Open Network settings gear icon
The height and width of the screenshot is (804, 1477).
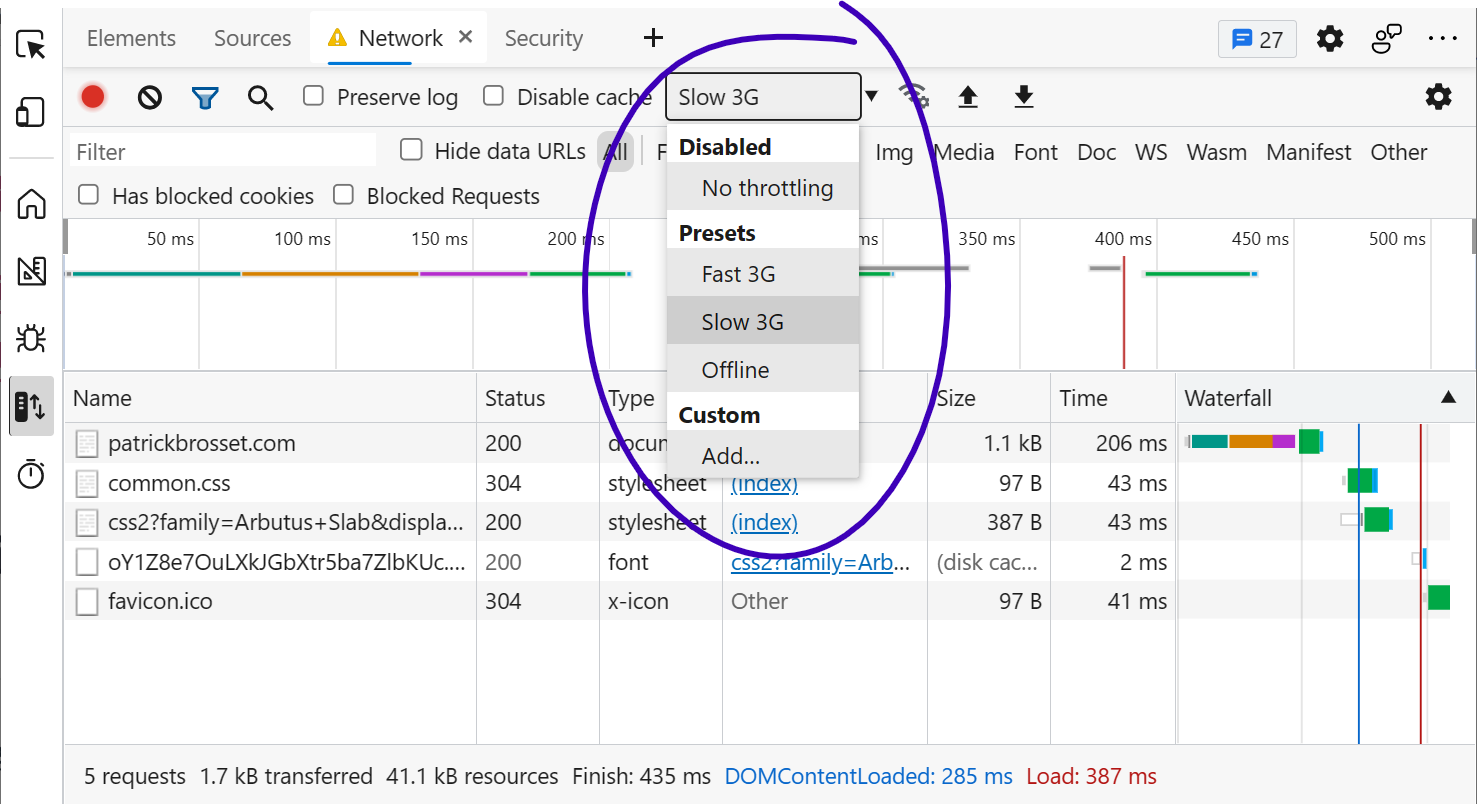(1438, 97)
